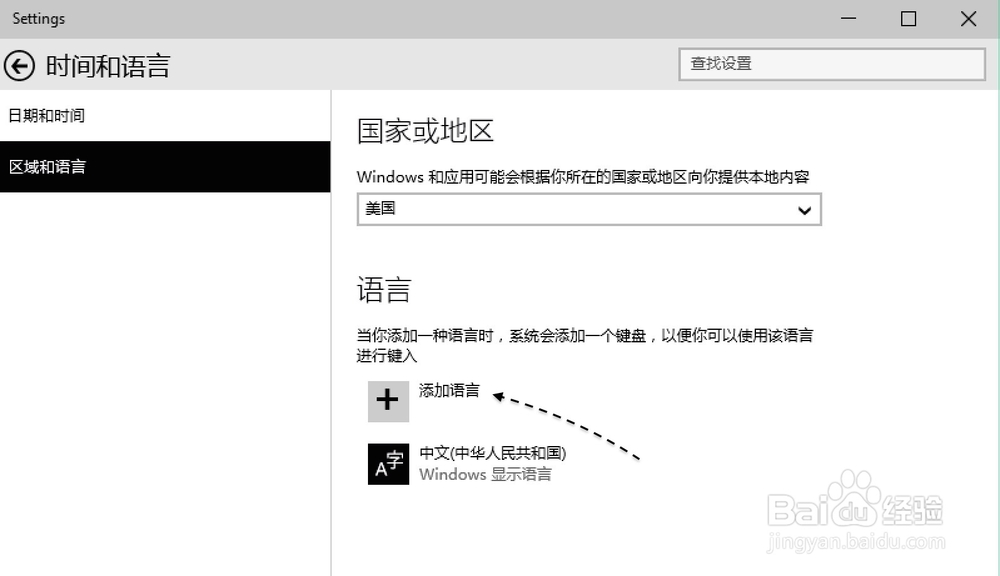Click the Settings label on the title bar

(x=38, y=18)
